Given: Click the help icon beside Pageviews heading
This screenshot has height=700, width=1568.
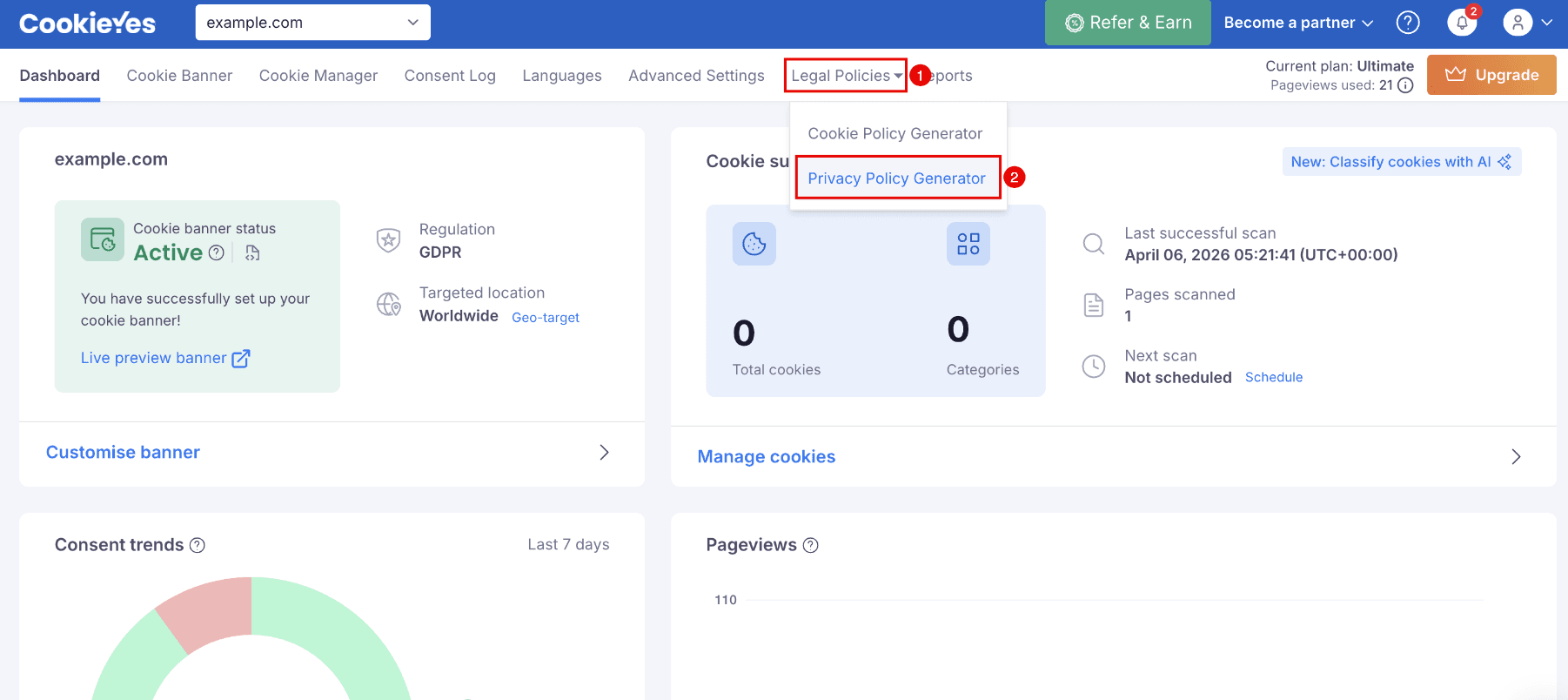Looking at the screenshot, I should [x=810, y=545].
